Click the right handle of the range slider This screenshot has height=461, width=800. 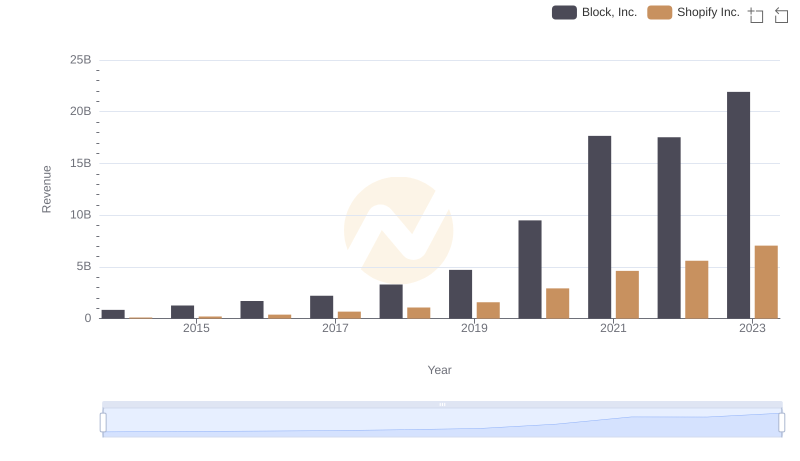(x=781, y=423)
